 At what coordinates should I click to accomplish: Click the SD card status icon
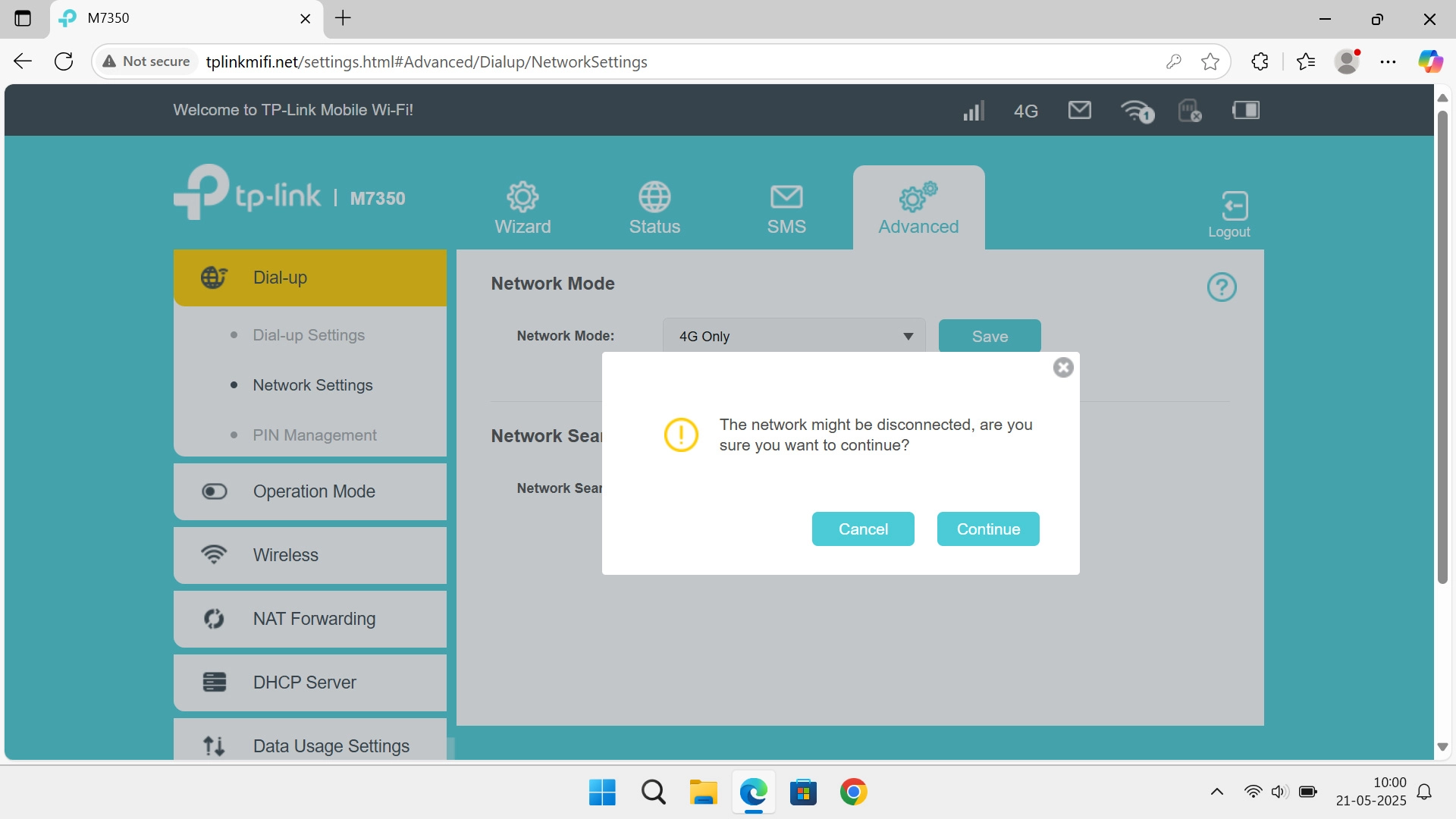(x=1189, y=111)
